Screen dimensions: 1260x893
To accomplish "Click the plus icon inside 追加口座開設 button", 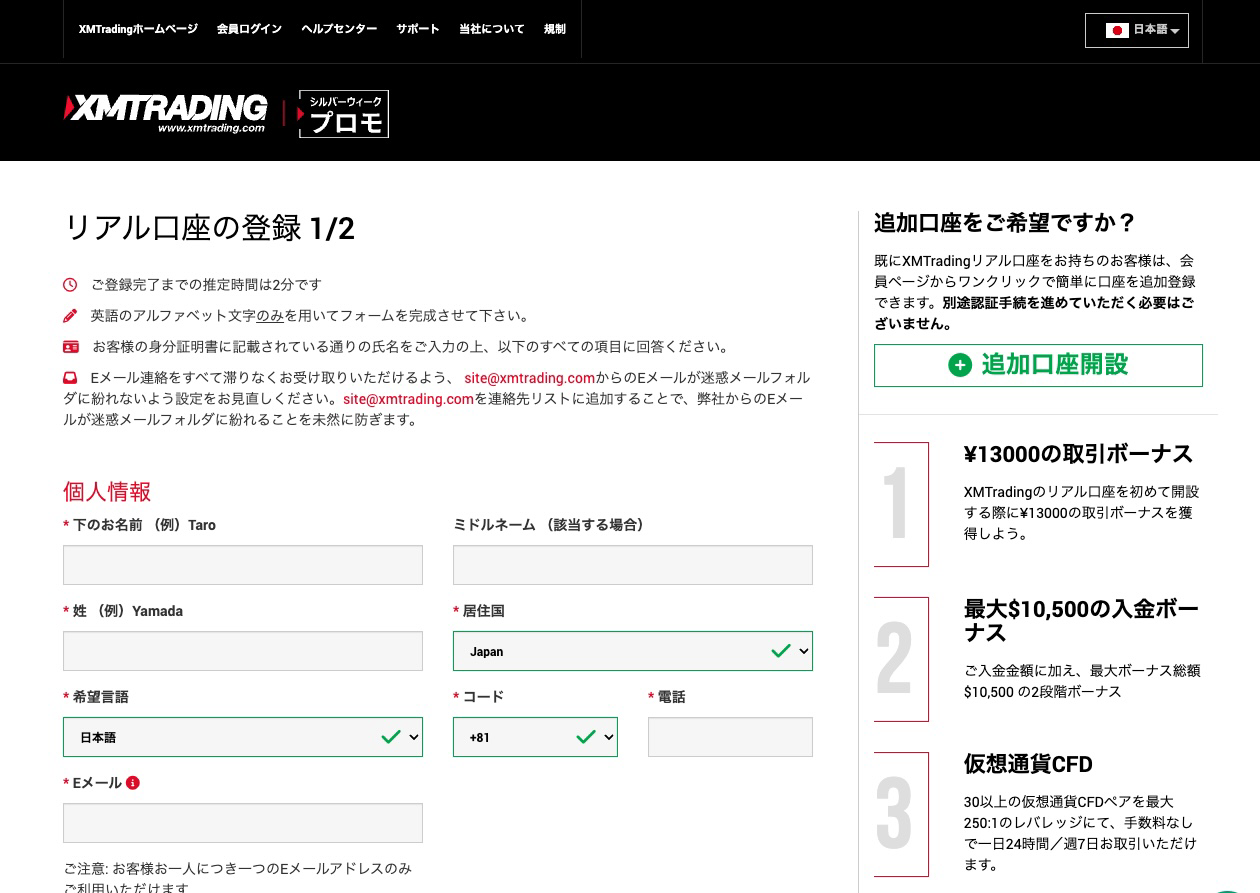I will point(960,365).
